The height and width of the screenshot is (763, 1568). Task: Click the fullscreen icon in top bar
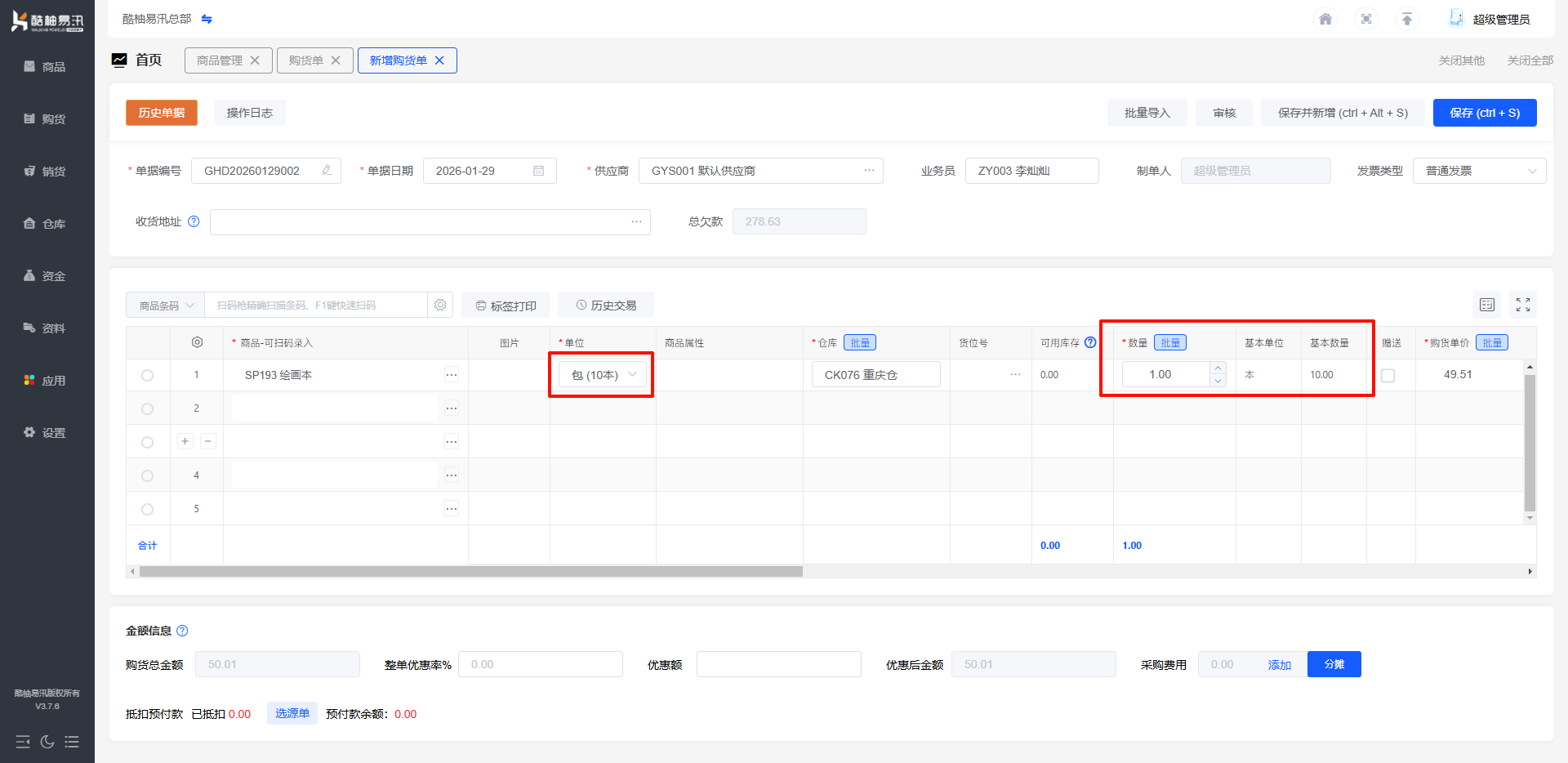[x=1366, y=19]
